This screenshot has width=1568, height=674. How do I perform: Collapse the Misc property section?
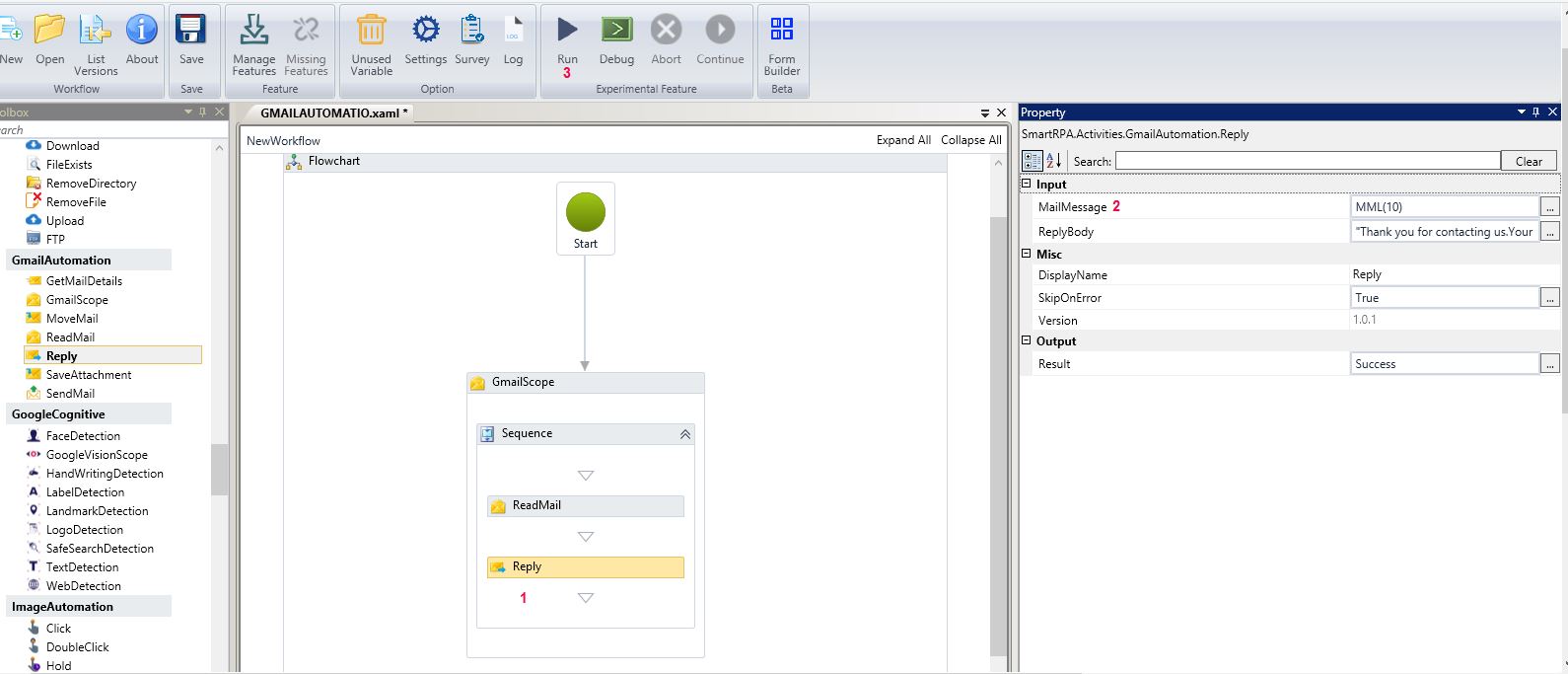(1026, 254)
